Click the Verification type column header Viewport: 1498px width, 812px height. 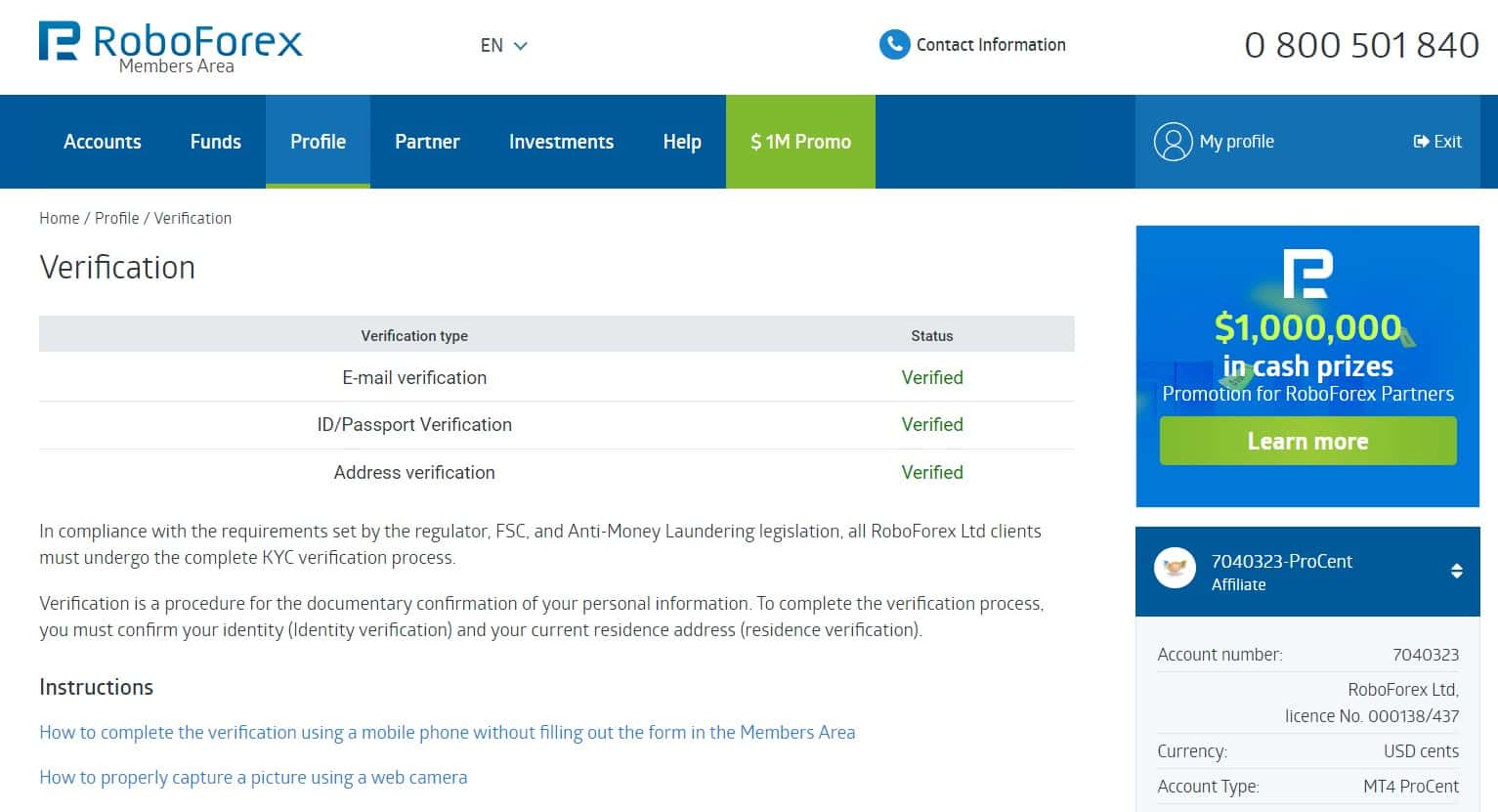pyautogui.click(x=414, y=335)
